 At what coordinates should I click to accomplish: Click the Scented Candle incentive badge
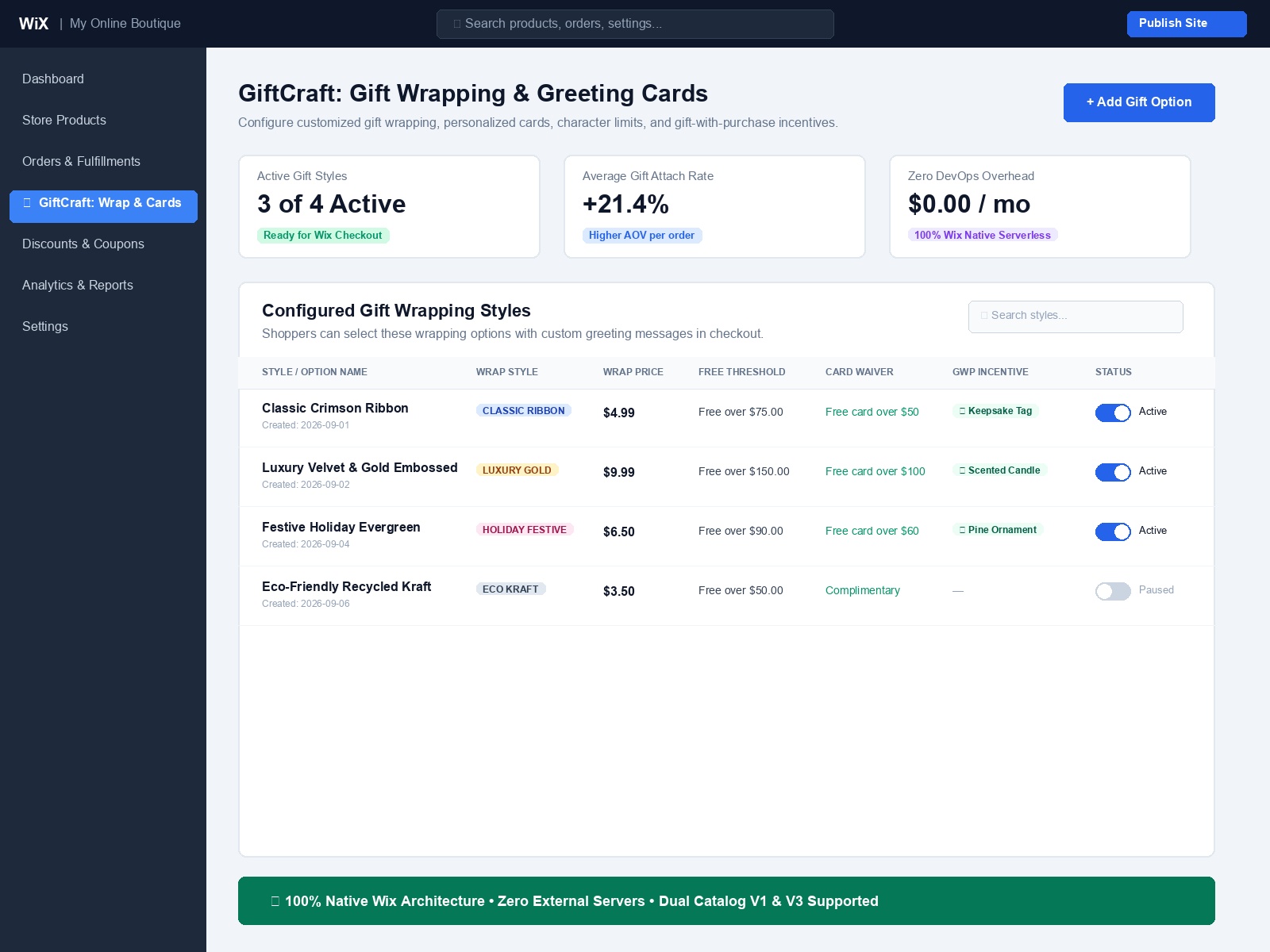click(x=999, y=470)
